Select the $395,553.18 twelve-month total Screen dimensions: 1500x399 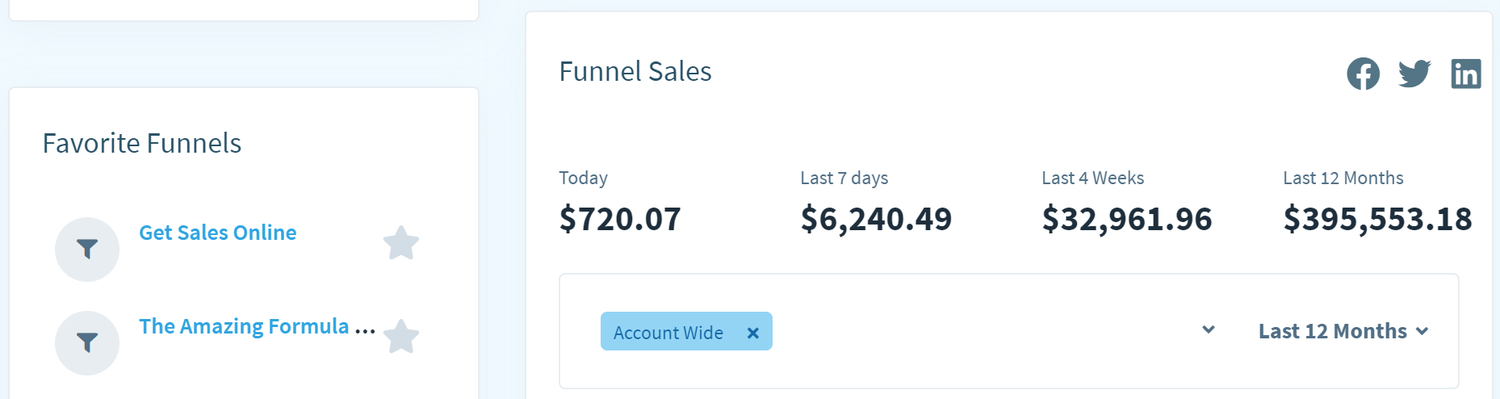pyautogui.click(x=1378, y=219)
